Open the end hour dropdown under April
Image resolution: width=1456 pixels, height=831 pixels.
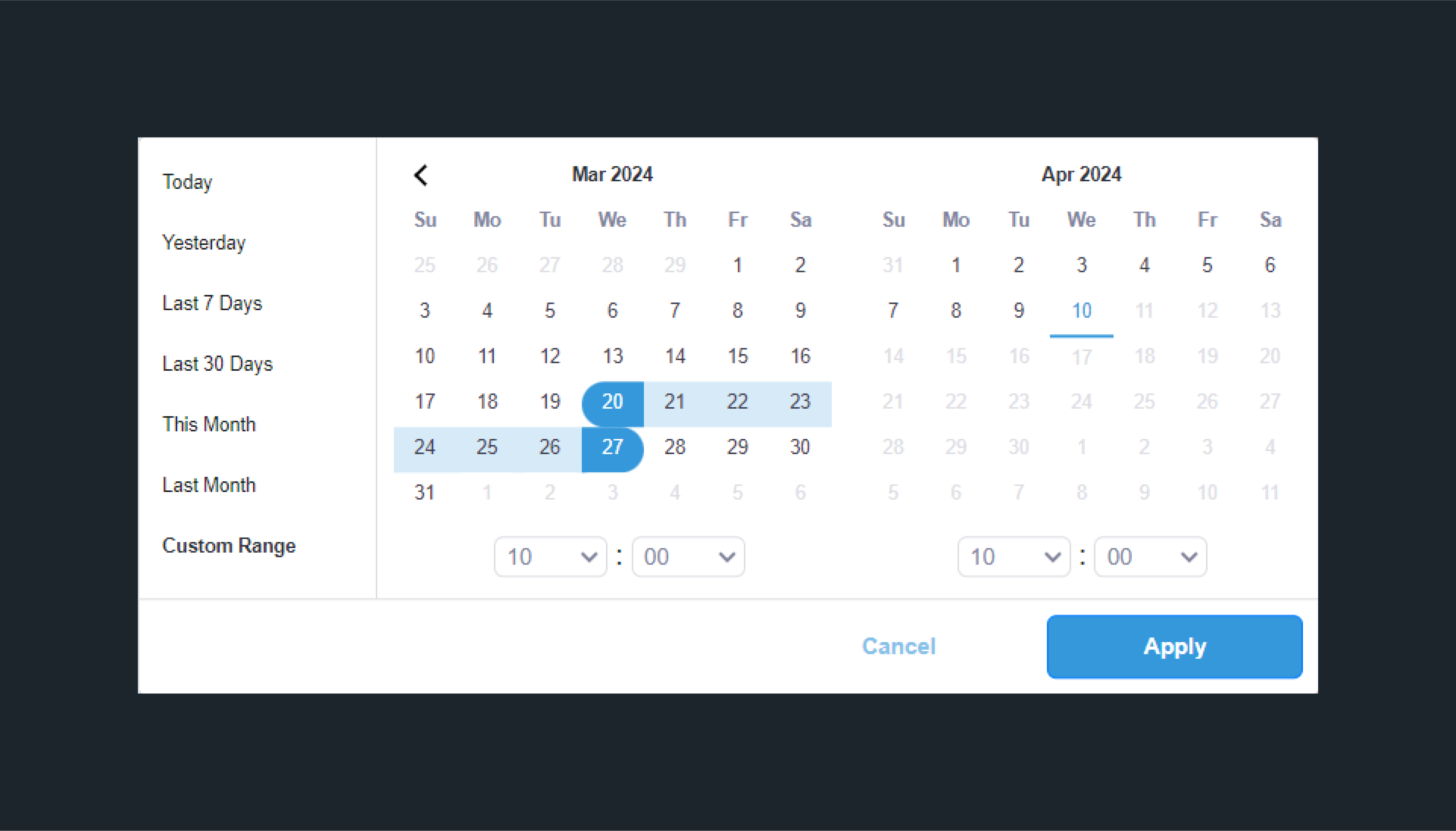point(1014,557)
